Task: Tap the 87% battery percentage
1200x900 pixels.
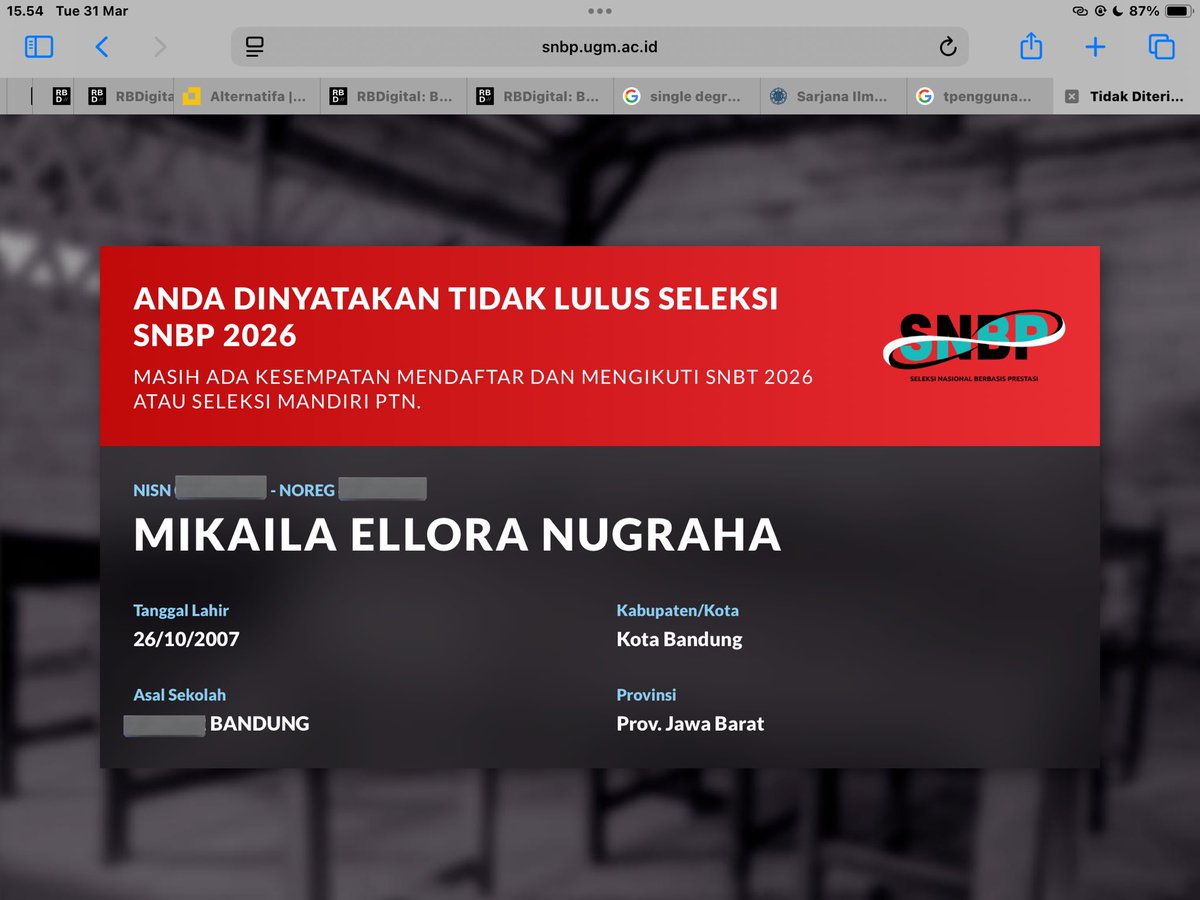Action: click(x=1144, y=11)
